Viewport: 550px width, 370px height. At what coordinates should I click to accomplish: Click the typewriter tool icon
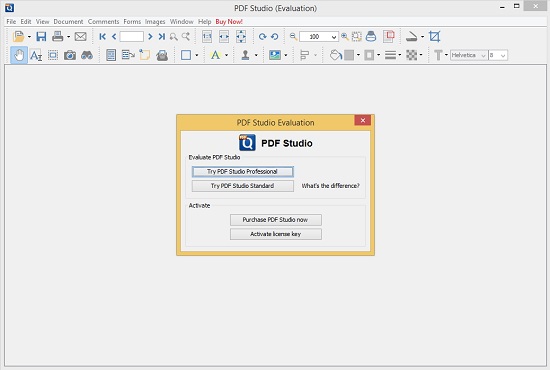click(x=162, y=55)
